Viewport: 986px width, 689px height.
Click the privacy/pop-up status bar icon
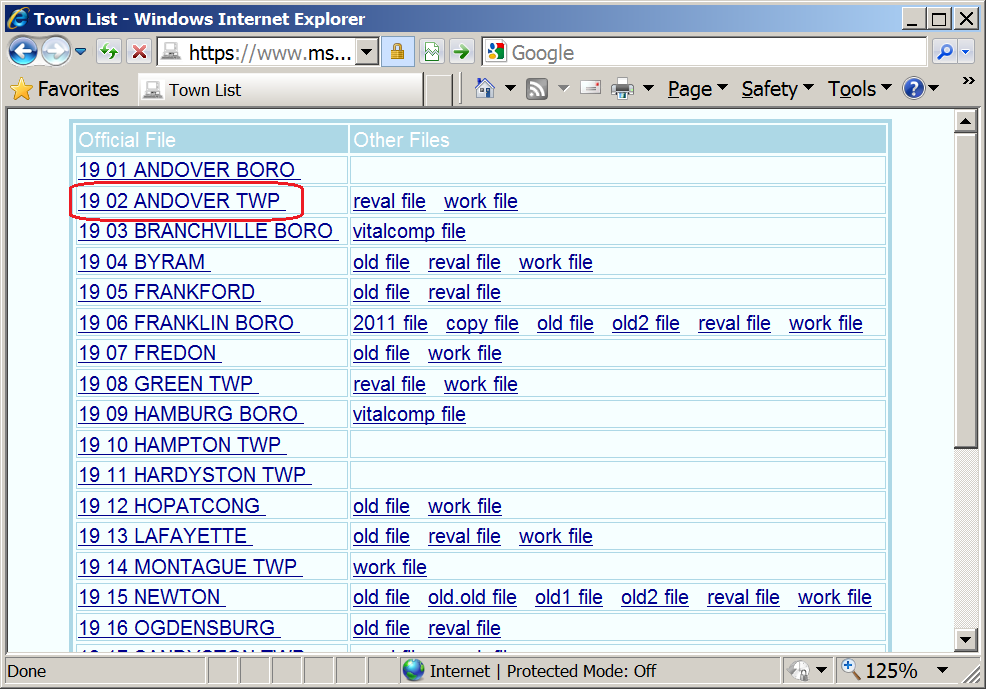(x=800, y=671)
